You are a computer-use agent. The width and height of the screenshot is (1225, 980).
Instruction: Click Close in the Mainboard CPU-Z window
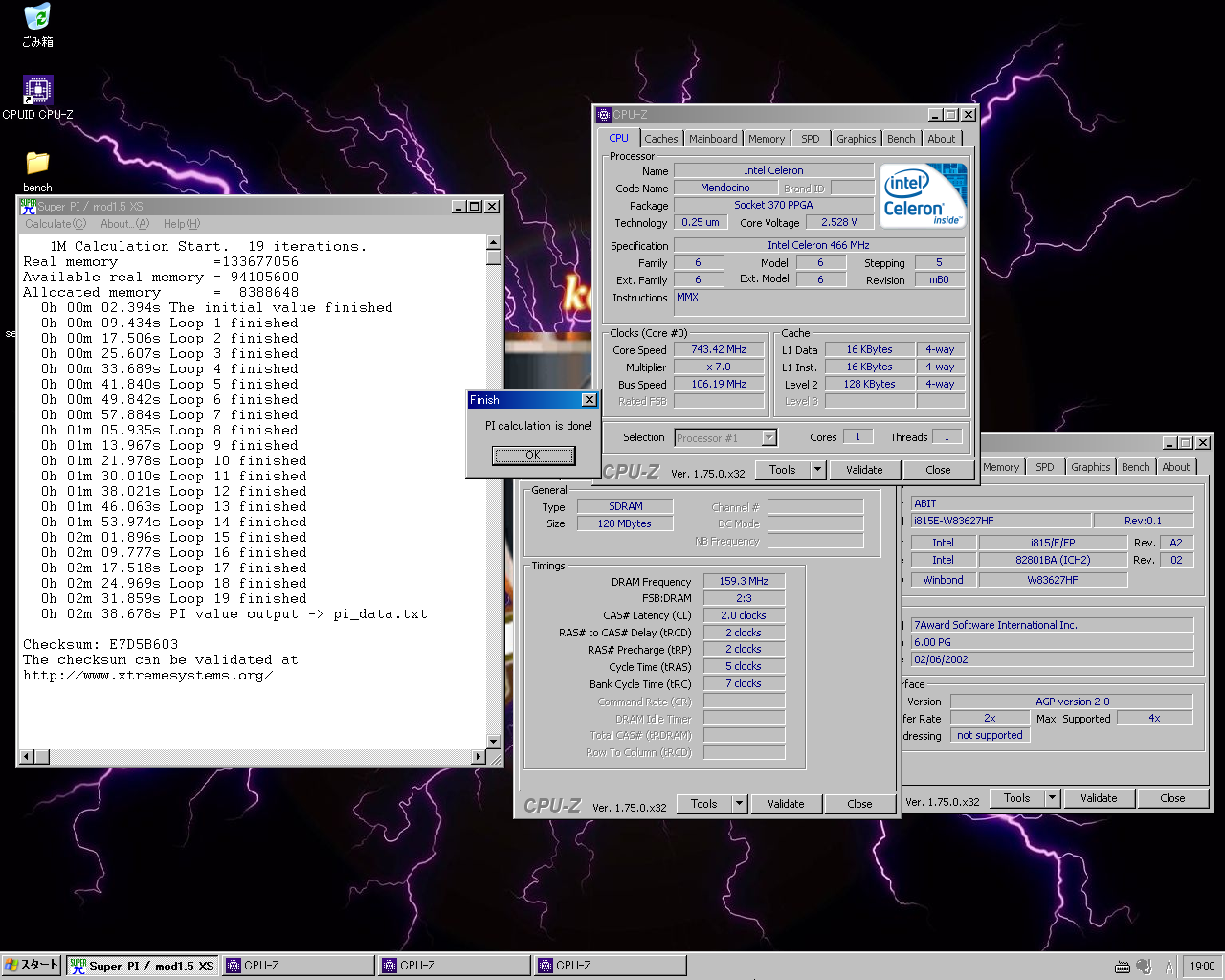[x=1172, y=798]
